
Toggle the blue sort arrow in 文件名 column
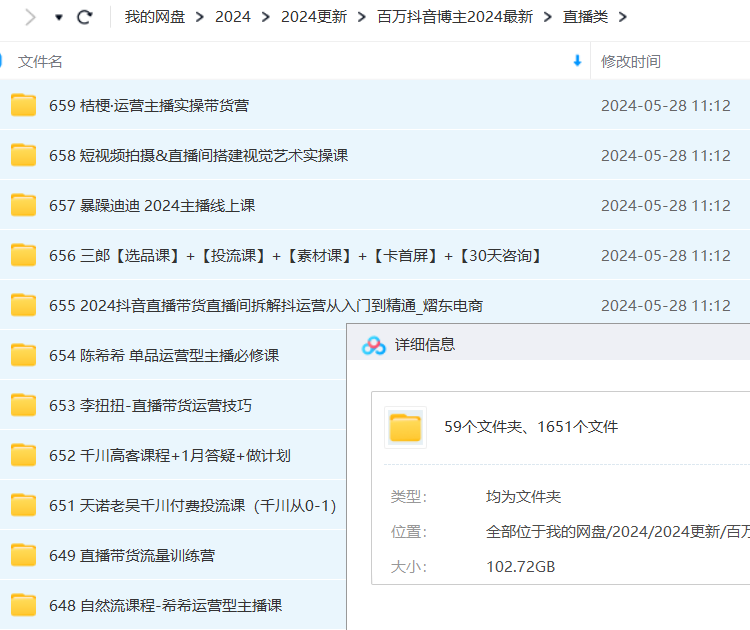click(577, 61)
